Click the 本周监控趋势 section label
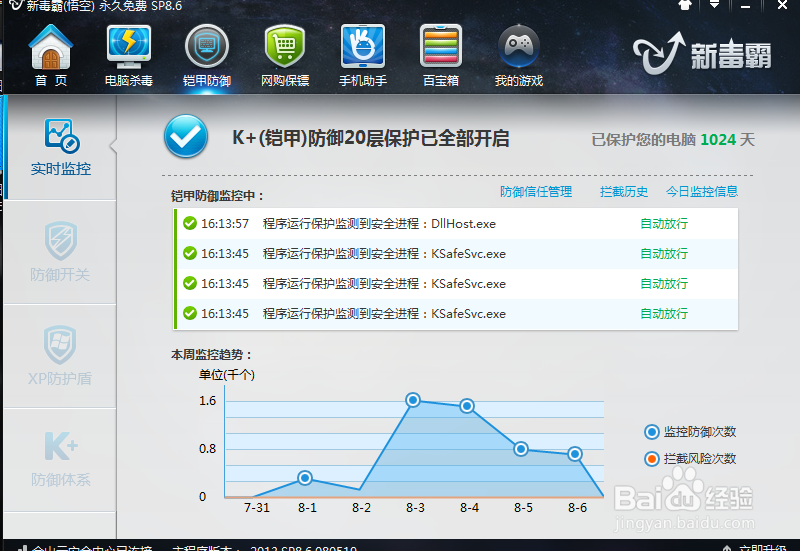800x551 pixels. coord(211,355)
